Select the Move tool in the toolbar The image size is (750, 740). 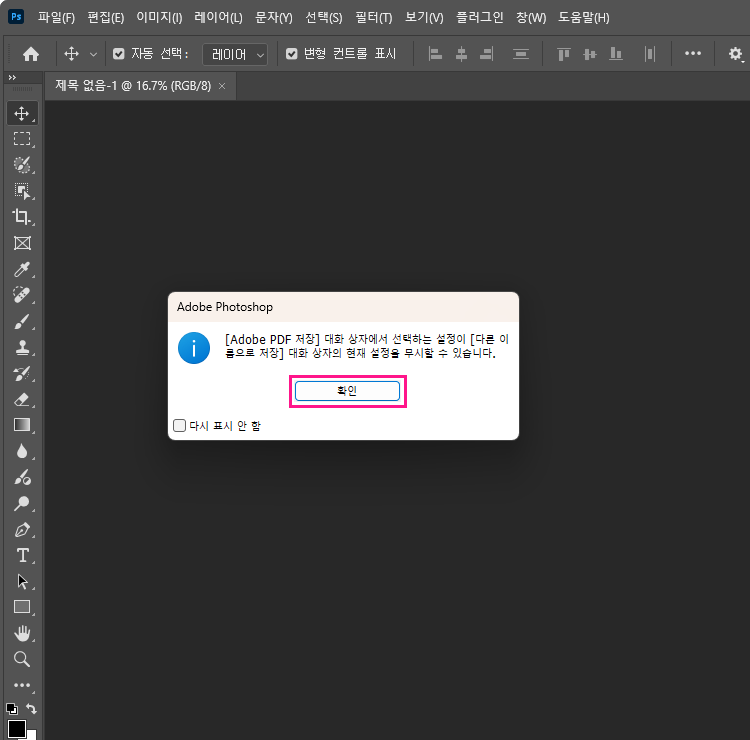pos(22,113)
